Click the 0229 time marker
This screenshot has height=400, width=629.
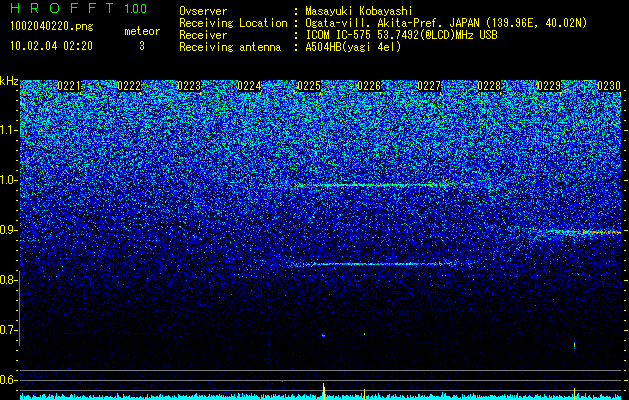(549, 86)
